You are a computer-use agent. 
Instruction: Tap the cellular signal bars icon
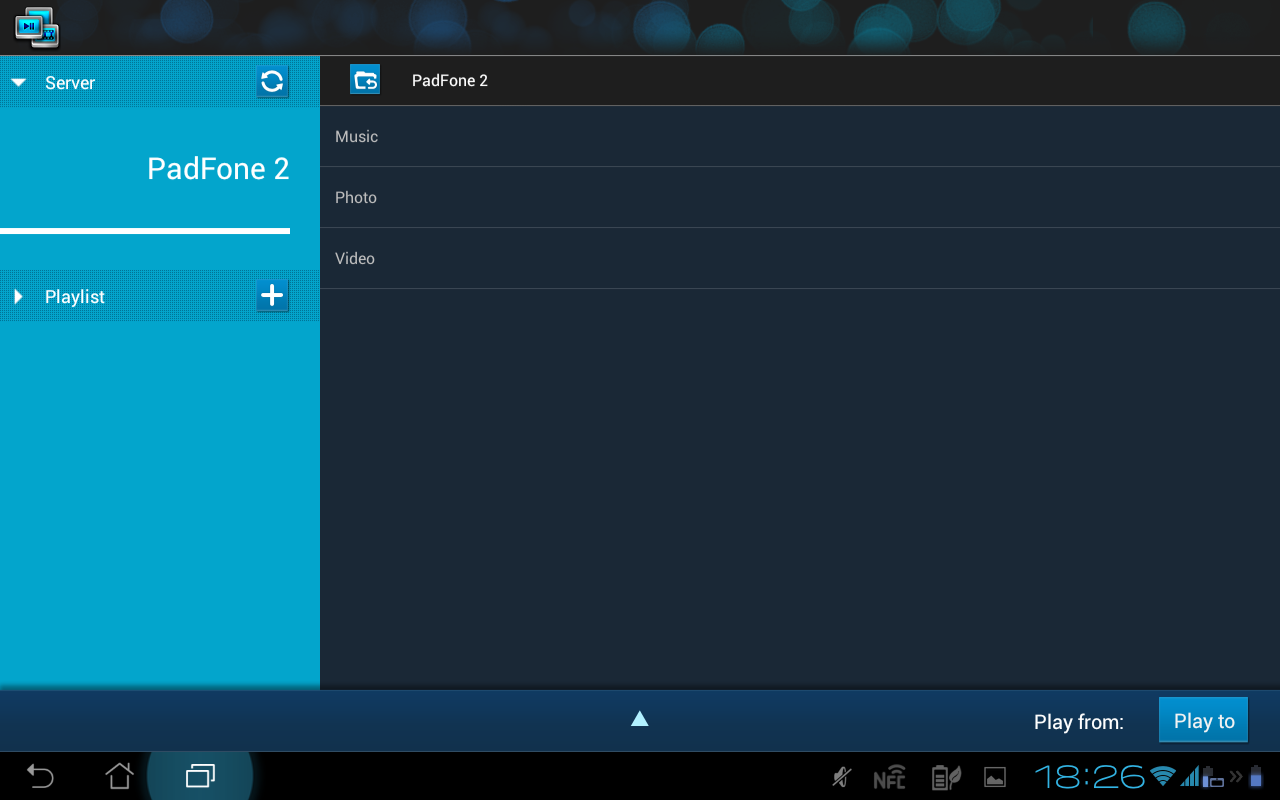1190,776
